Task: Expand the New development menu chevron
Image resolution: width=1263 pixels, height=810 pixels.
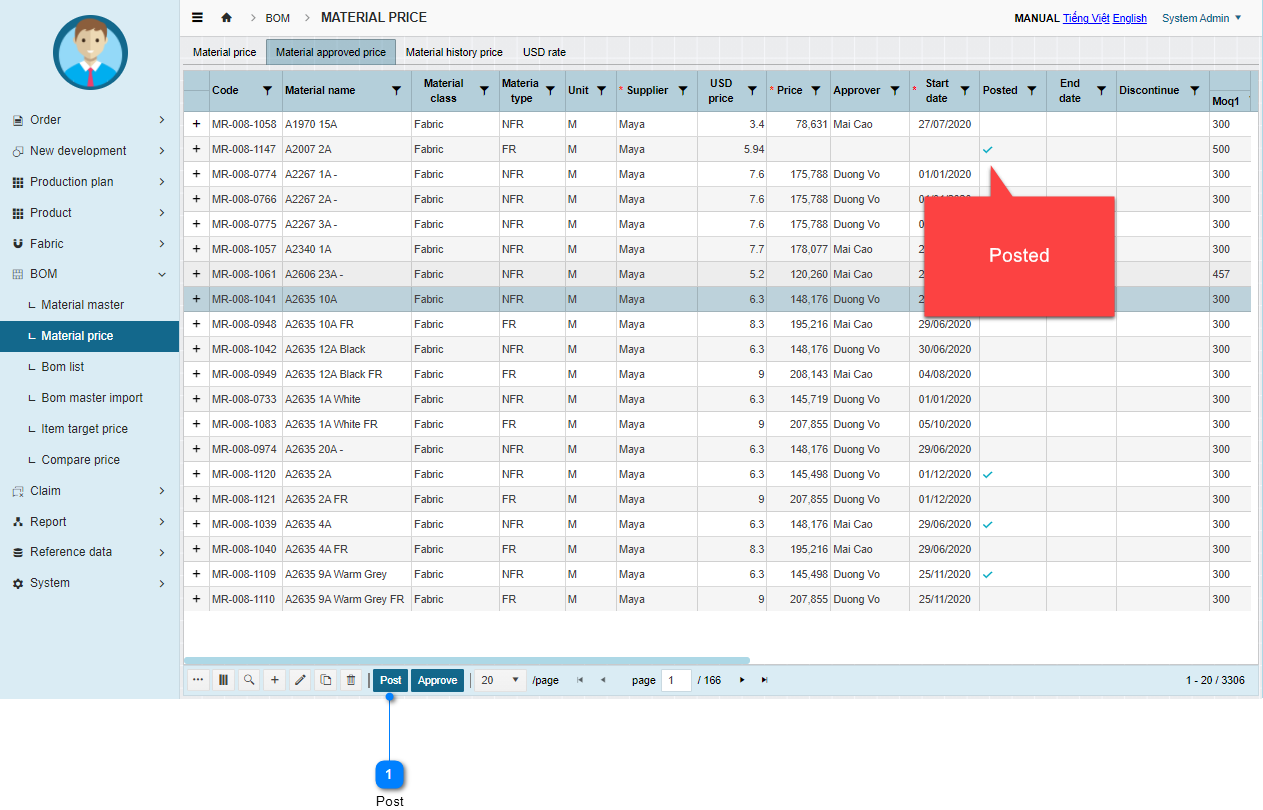Action: click(162, 151)
